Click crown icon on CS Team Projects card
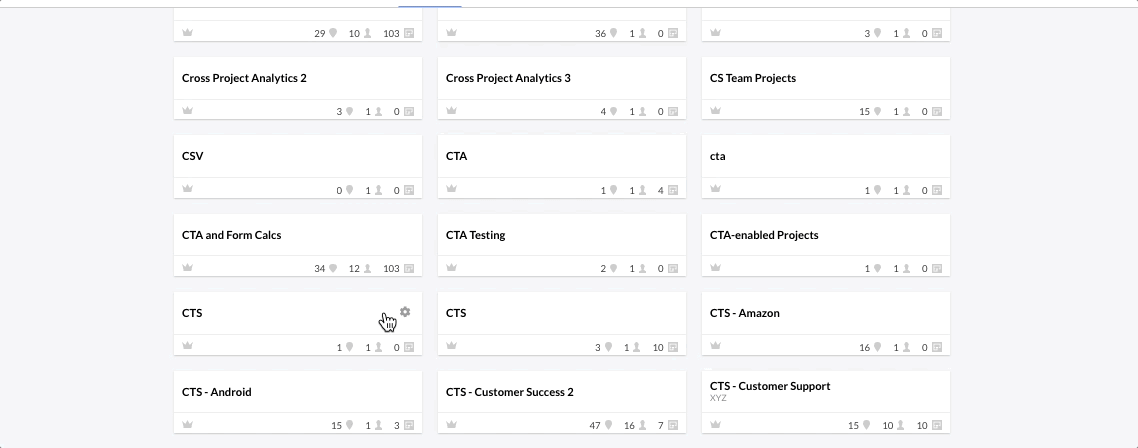The width and height of the screenshot is (1138, 448). pyautogui.click(x=715, y=111)
